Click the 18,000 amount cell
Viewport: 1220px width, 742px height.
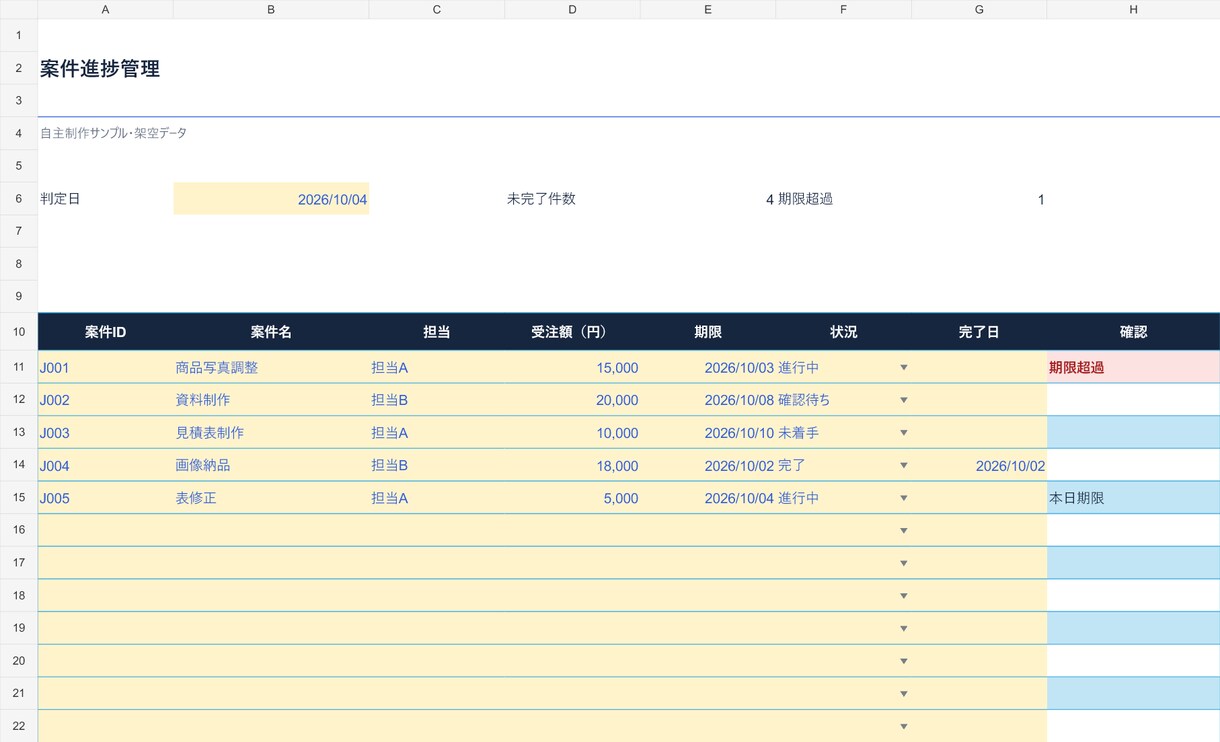(572, 466)
